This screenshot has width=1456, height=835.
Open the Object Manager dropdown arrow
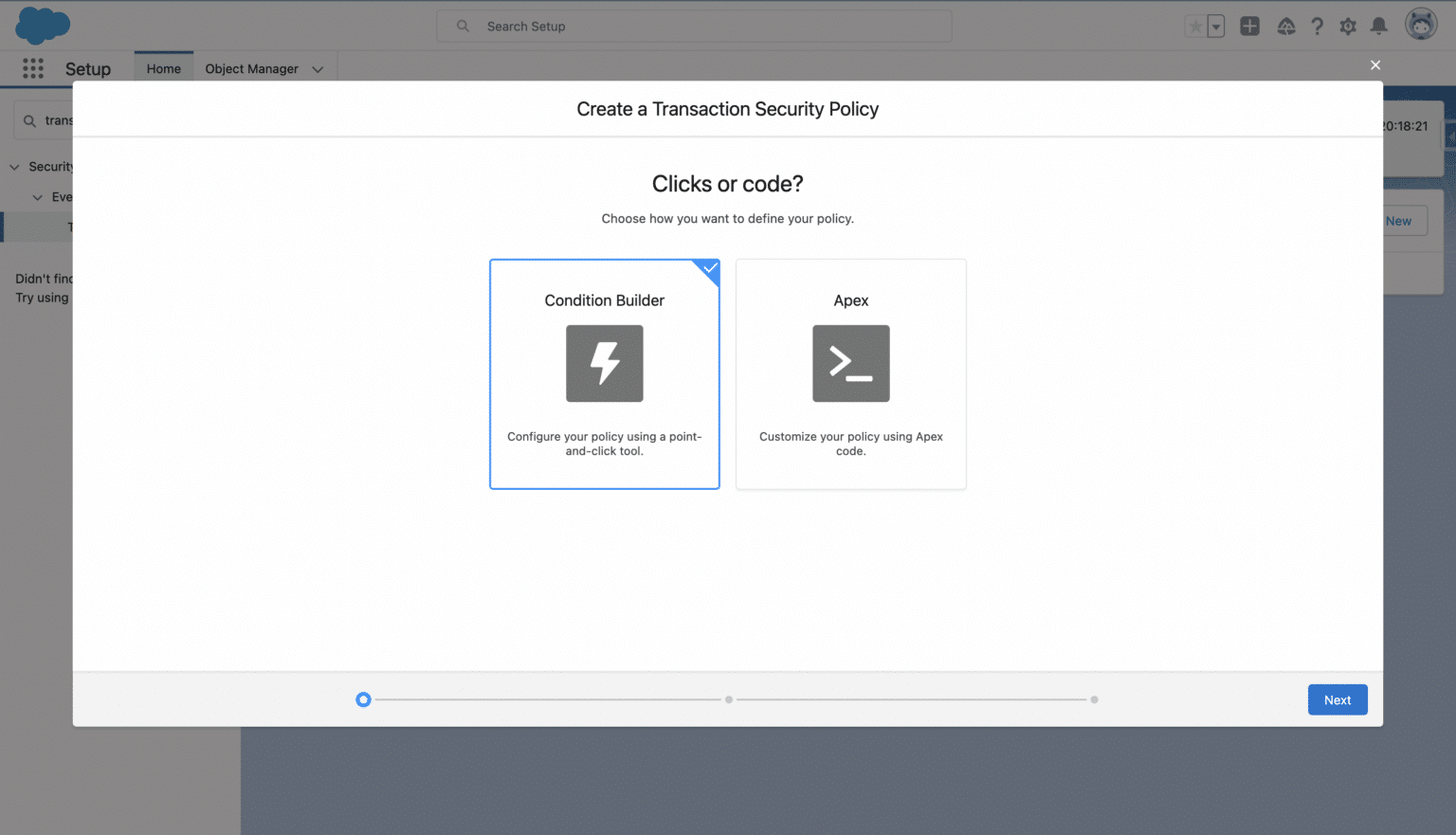[x=318, y=68]
